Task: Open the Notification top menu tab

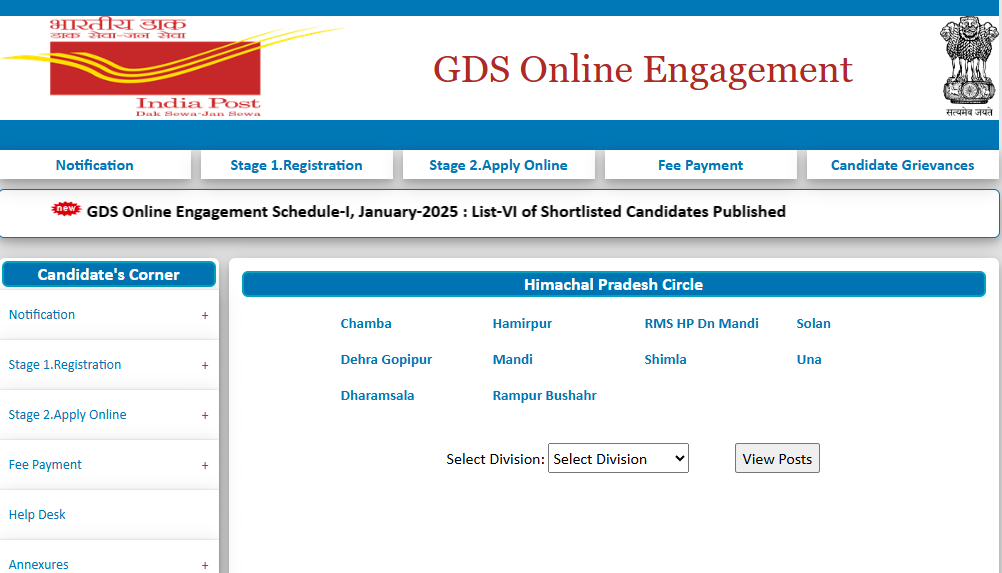Action: click(x=95, y=165)
